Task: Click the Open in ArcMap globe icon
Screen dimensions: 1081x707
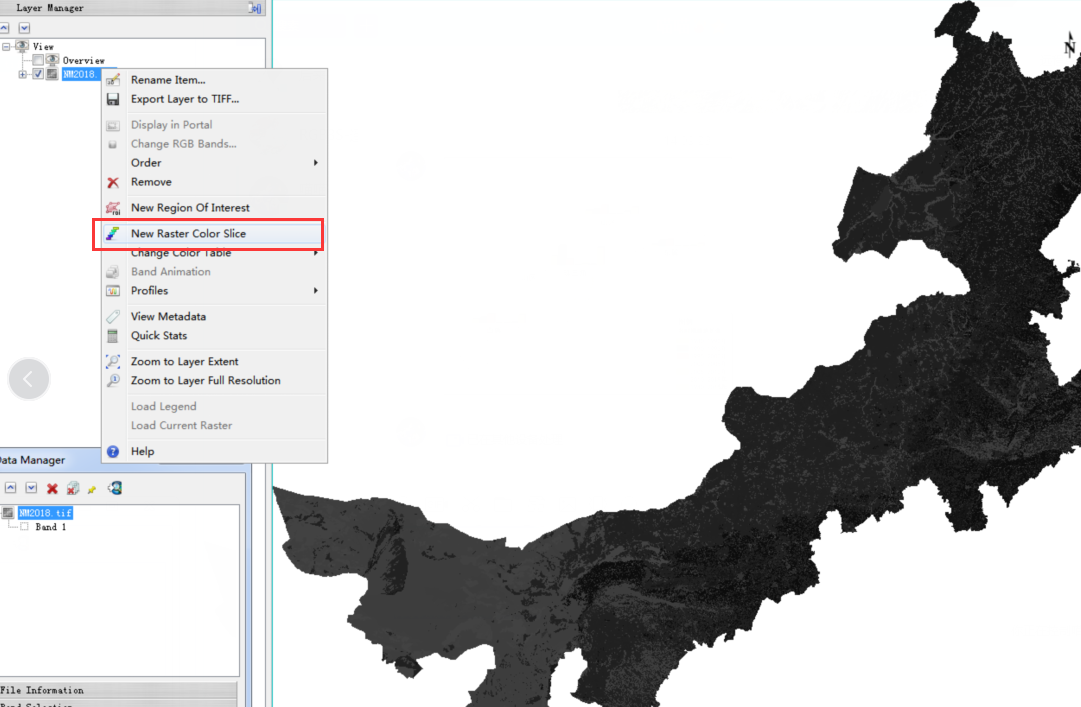Action: click(114, 489)
